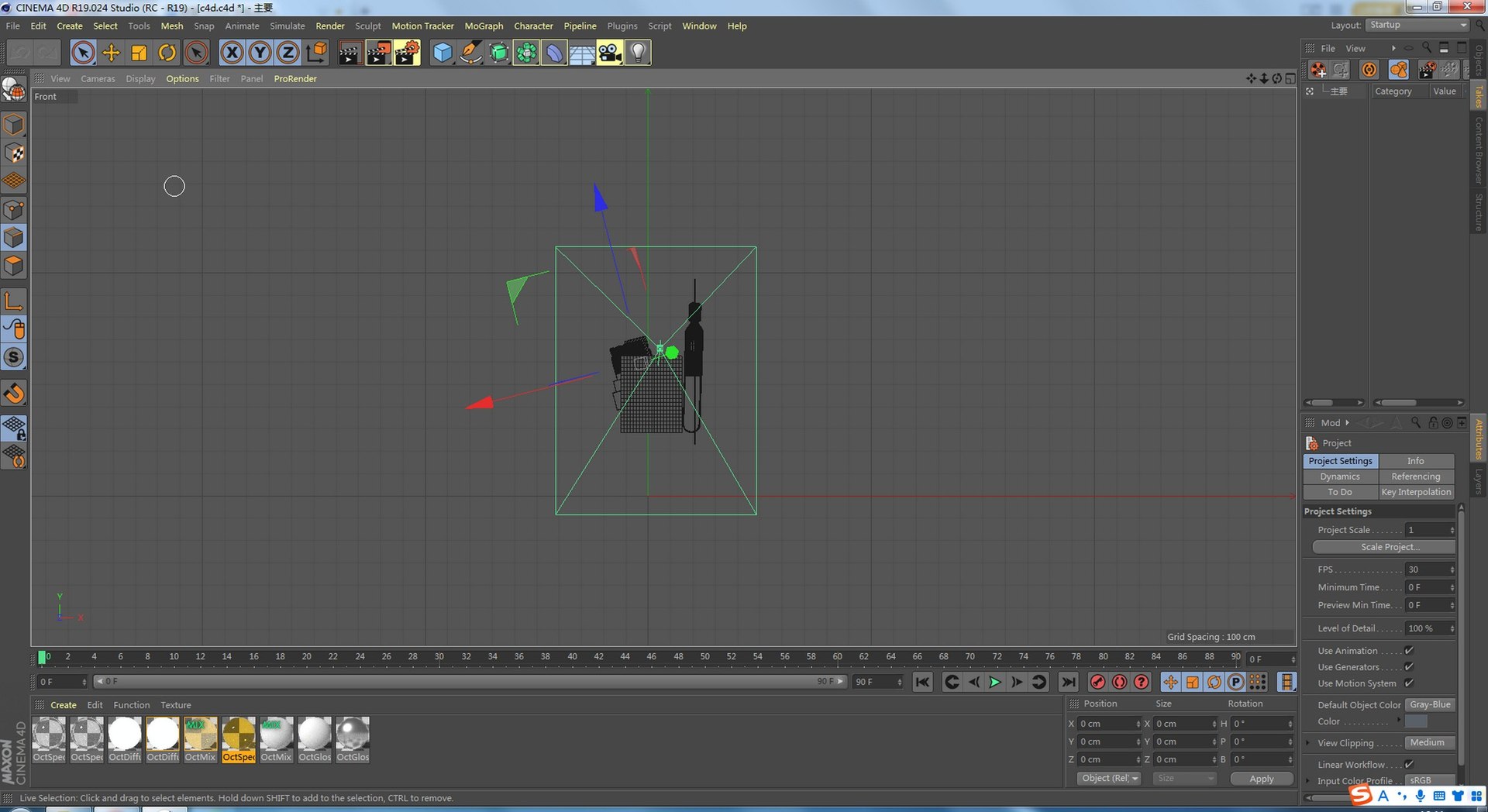
Task: Click Record Active Objects button
Action: (x=1097, y=682)
